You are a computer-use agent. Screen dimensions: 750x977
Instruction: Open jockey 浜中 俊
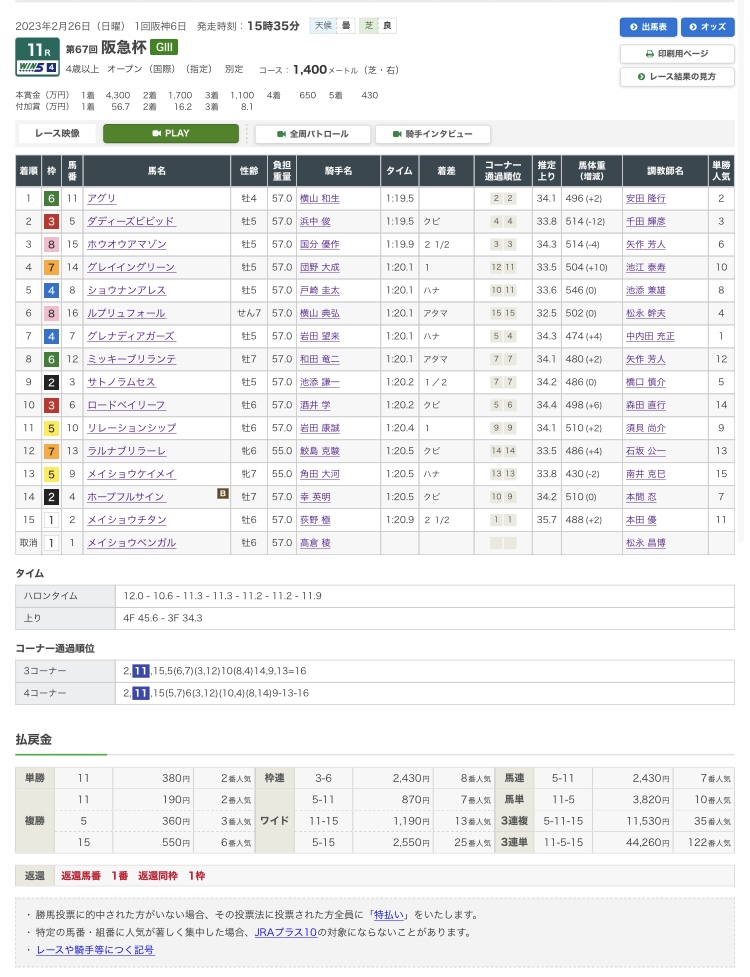pos(315,221)
